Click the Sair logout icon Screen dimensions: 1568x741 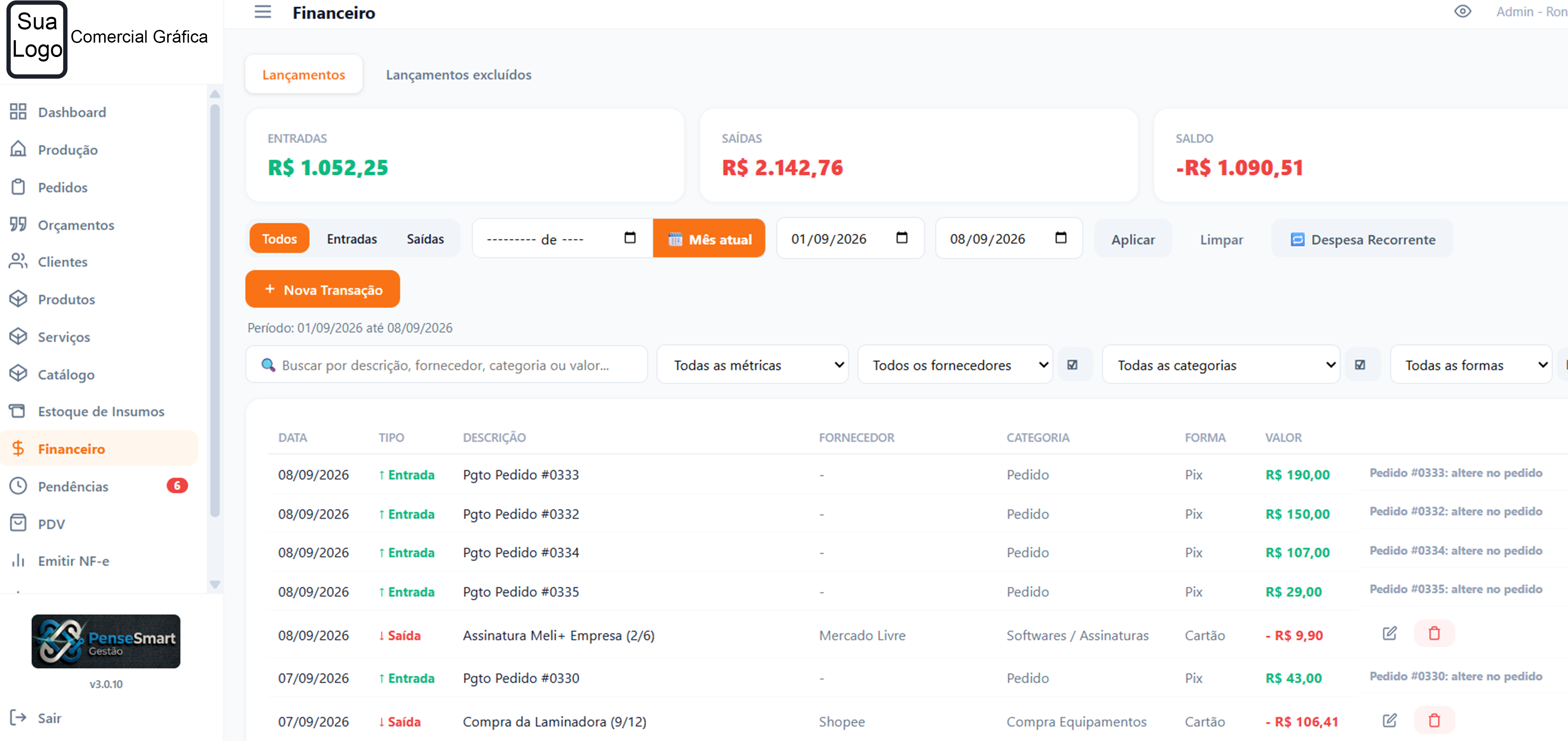(18, 718)
